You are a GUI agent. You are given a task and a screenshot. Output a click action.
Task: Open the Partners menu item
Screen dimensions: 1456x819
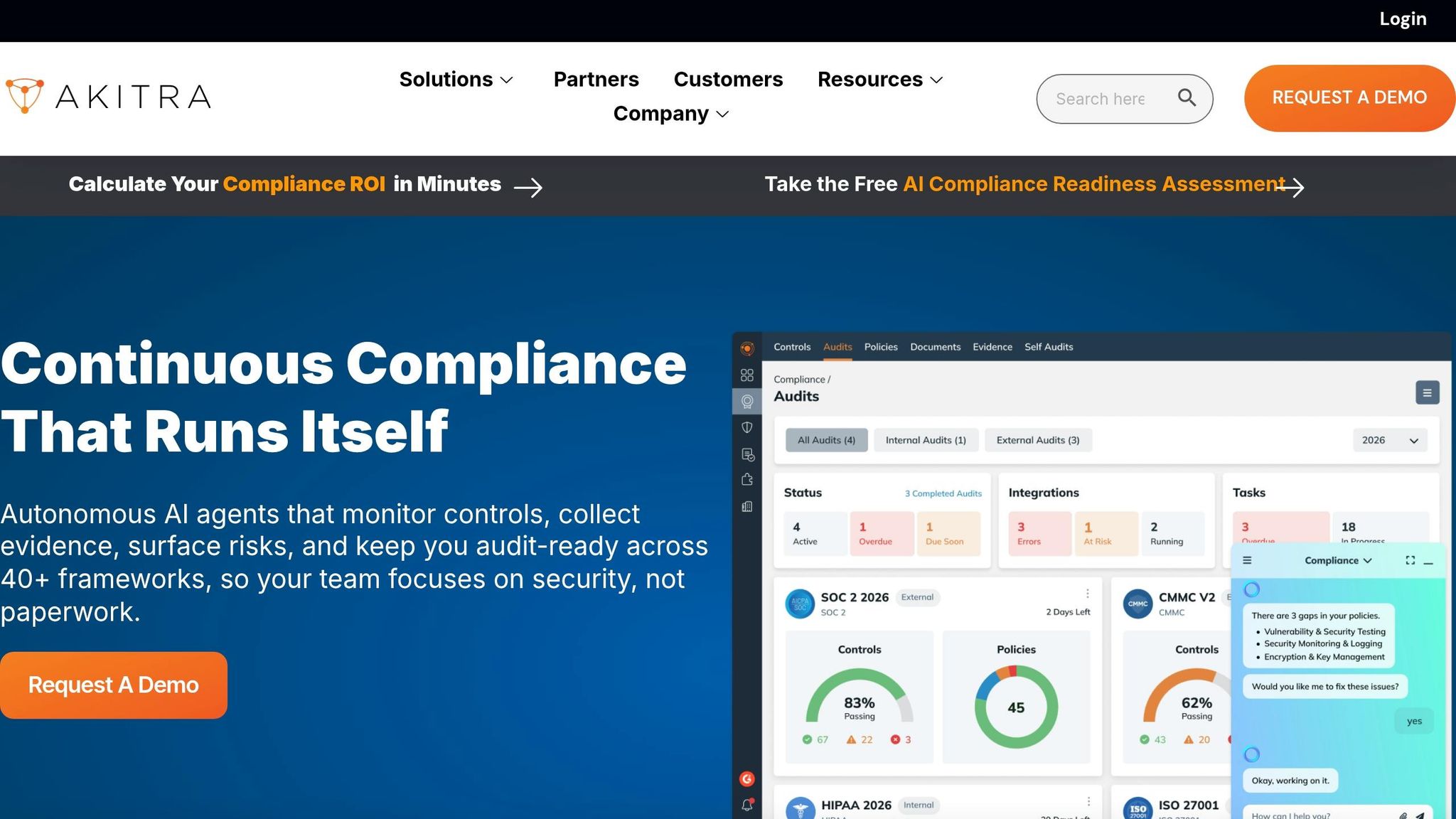(x=596, y=80)
